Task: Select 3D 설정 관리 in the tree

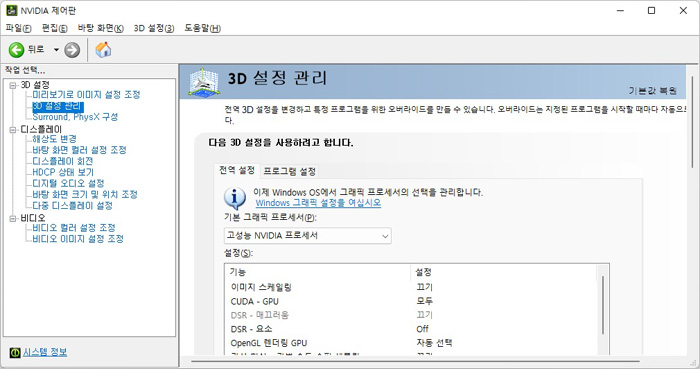Action: pyautogui.click(x=58, y=106)
